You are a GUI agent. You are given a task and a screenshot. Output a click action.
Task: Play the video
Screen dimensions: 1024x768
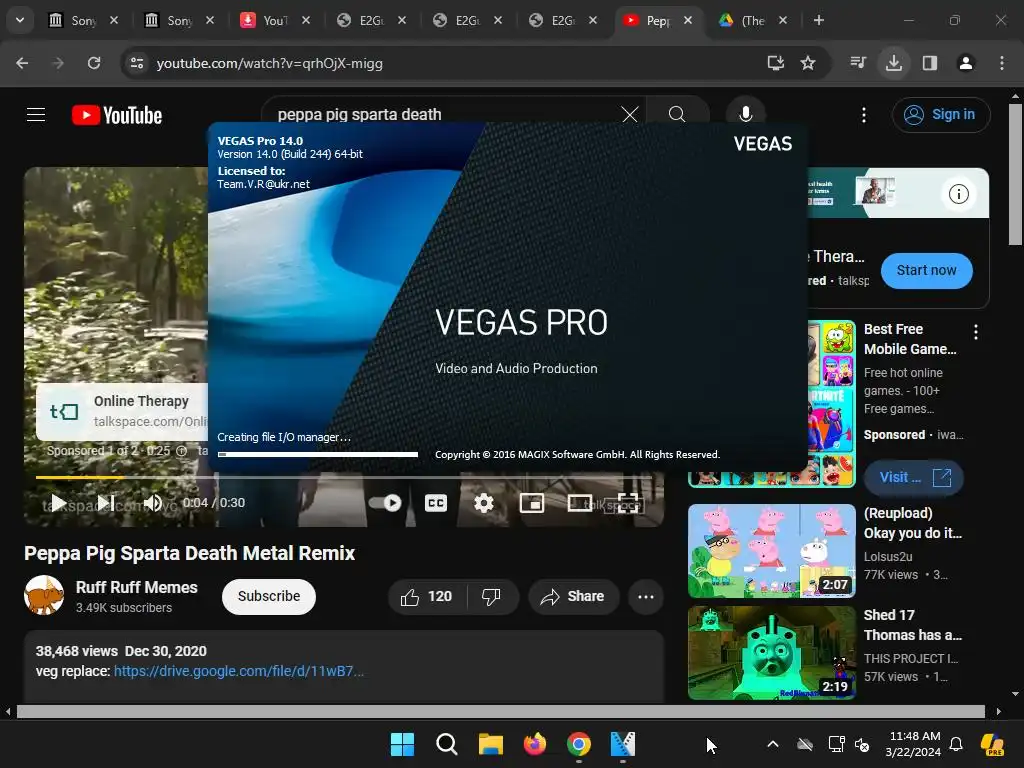pyautogui.click(x=57, y=503)
